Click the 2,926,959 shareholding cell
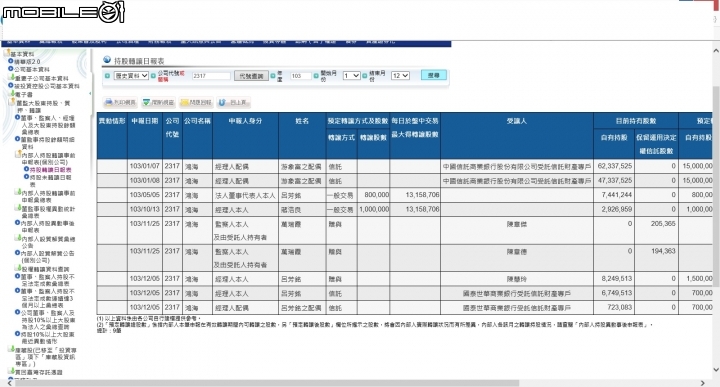 point(614,209)
